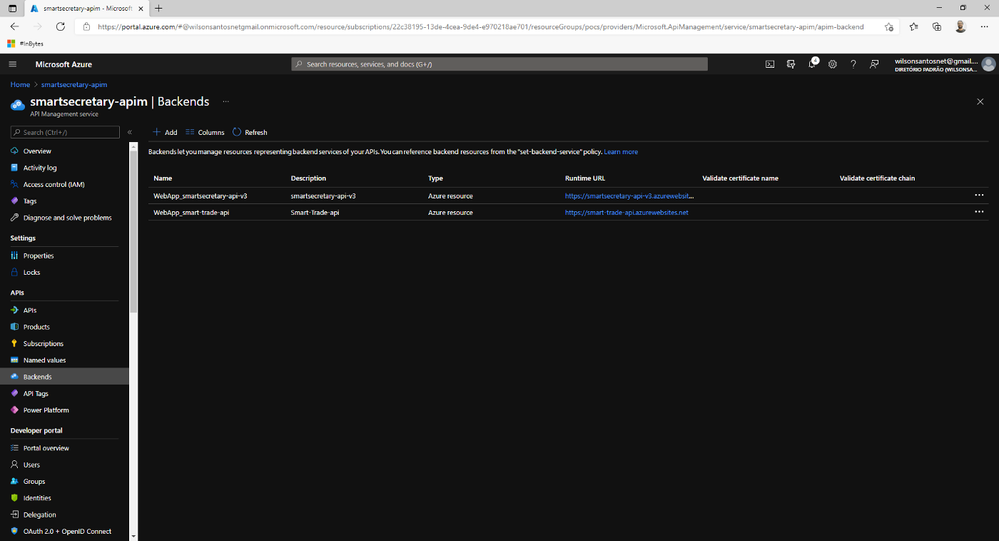Click the Name column header

tap(162, 178)
